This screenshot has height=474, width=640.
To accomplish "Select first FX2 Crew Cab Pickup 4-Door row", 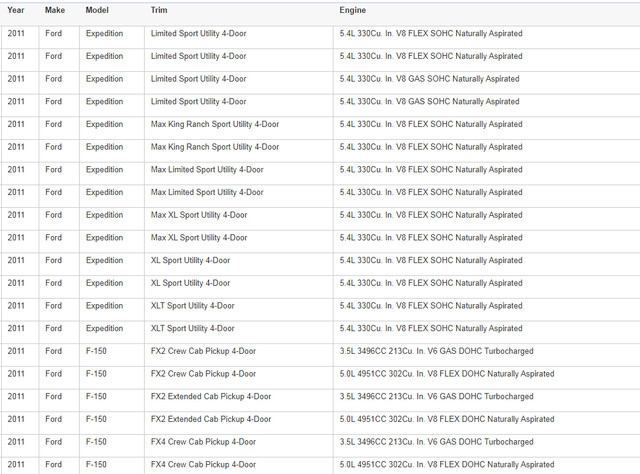I will (320, 351).
